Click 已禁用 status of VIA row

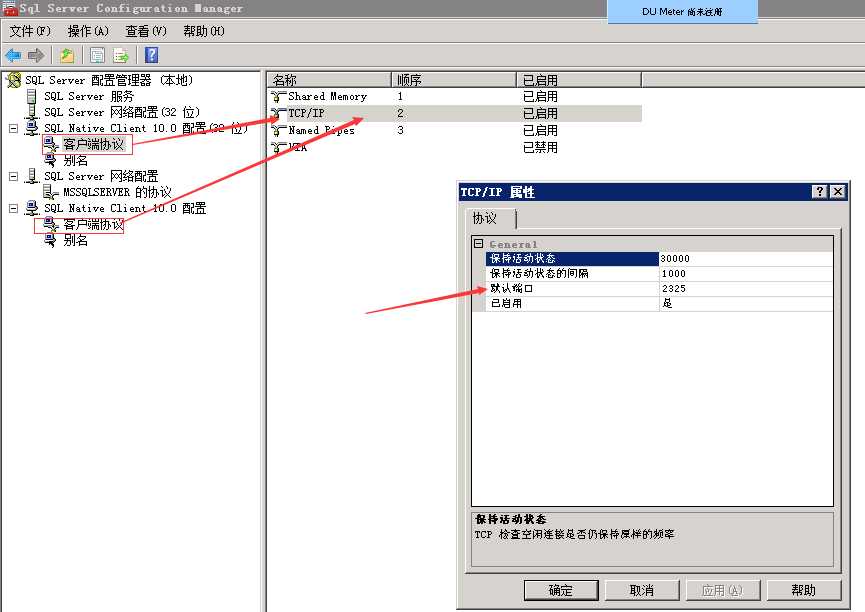click(540, 148)
